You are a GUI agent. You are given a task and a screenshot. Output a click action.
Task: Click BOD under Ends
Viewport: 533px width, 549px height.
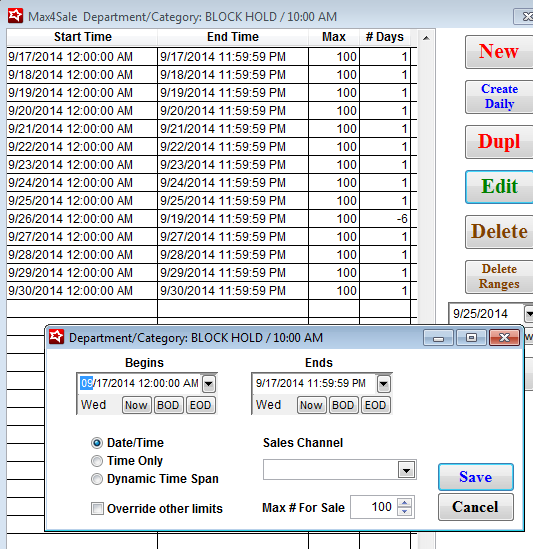click(343, 405)
